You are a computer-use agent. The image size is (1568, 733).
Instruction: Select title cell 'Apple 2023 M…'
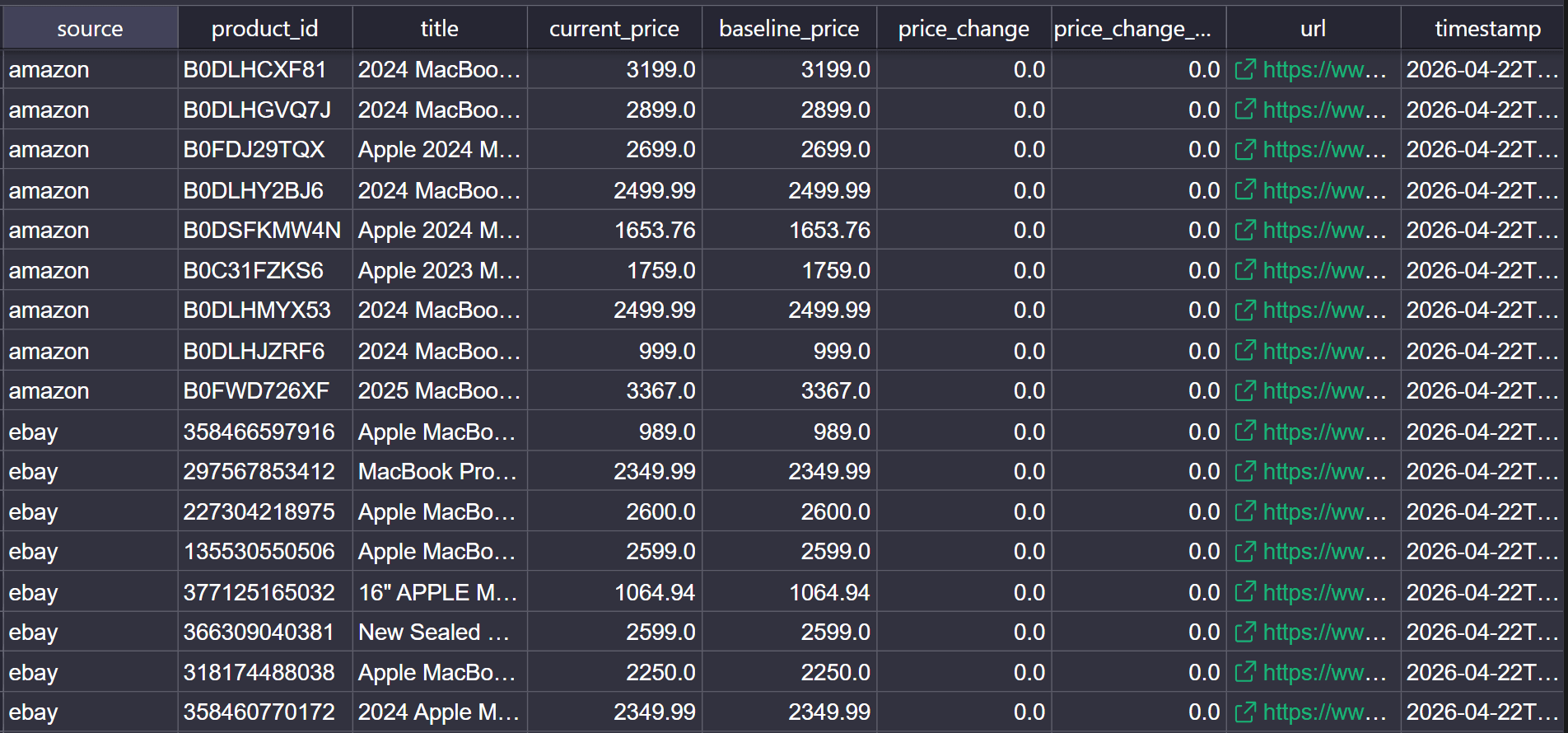(x=440, y=270)
